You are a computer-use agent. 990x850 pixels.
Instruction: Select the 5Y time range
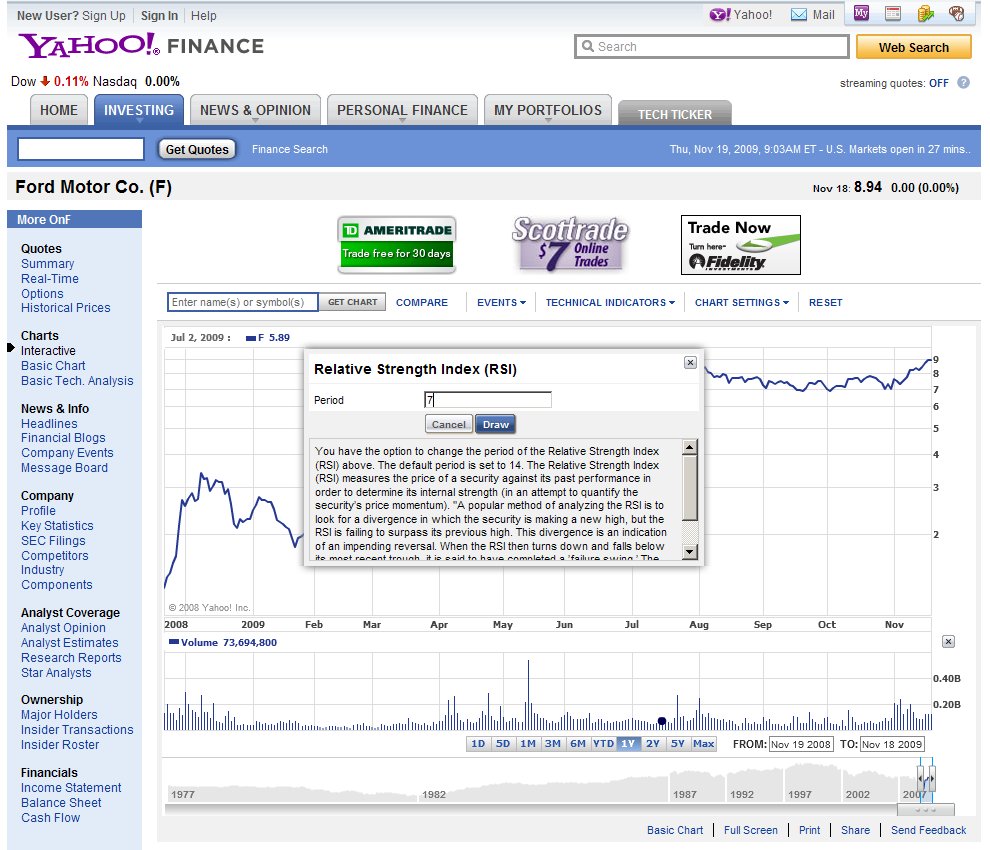678,744
